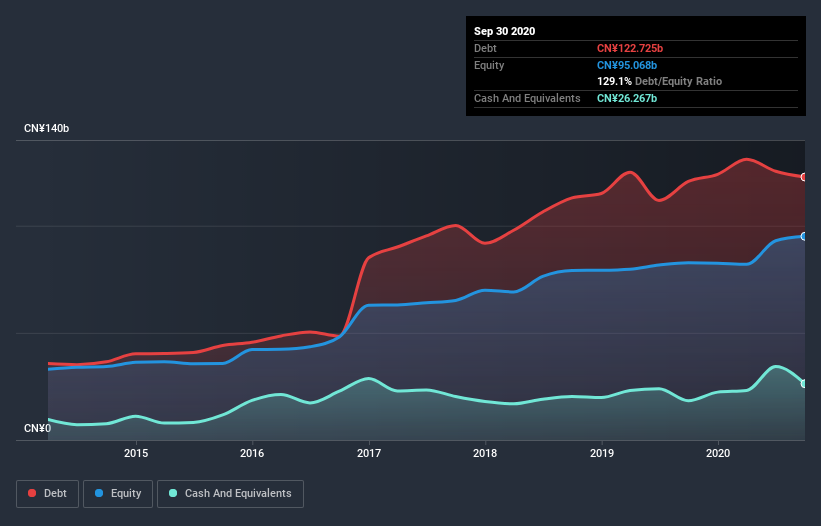The height and width of the screenshot is (526, 821).
Task: Click the Debt label in tooltip
Action: tap(485, 48)
